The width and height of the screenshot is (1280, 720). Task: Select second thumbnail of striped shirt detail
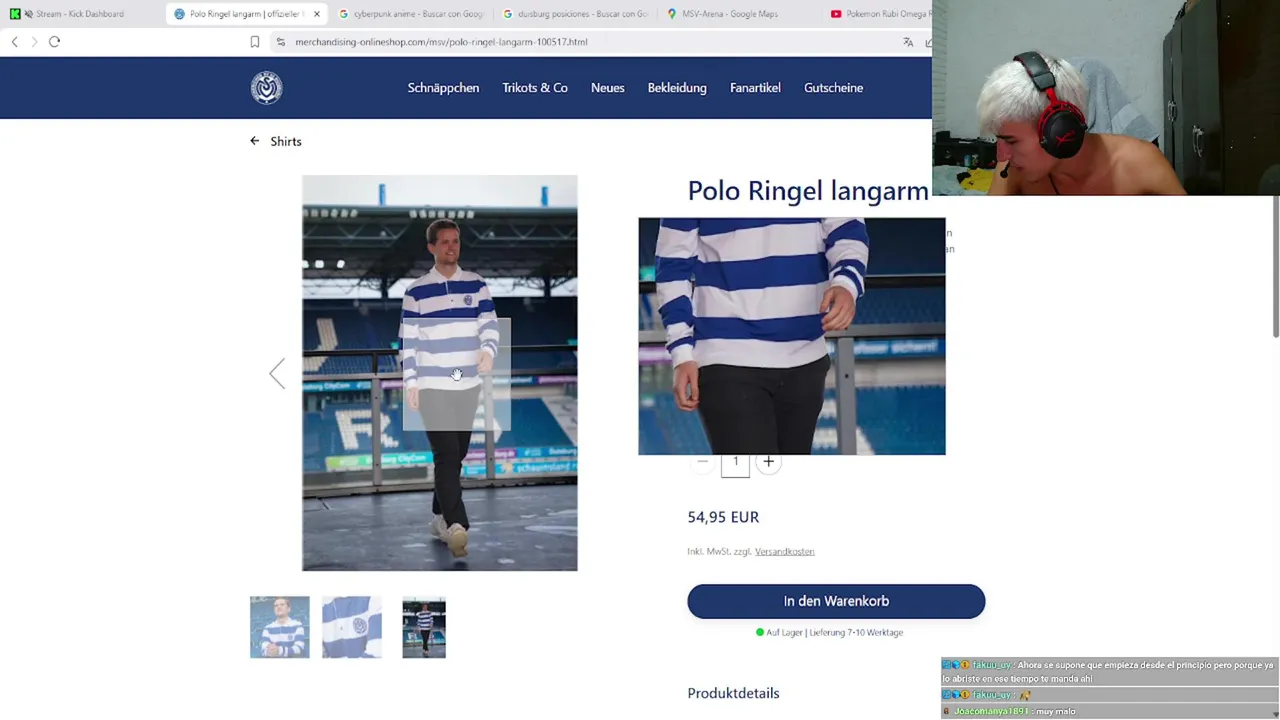pos(352,627)
